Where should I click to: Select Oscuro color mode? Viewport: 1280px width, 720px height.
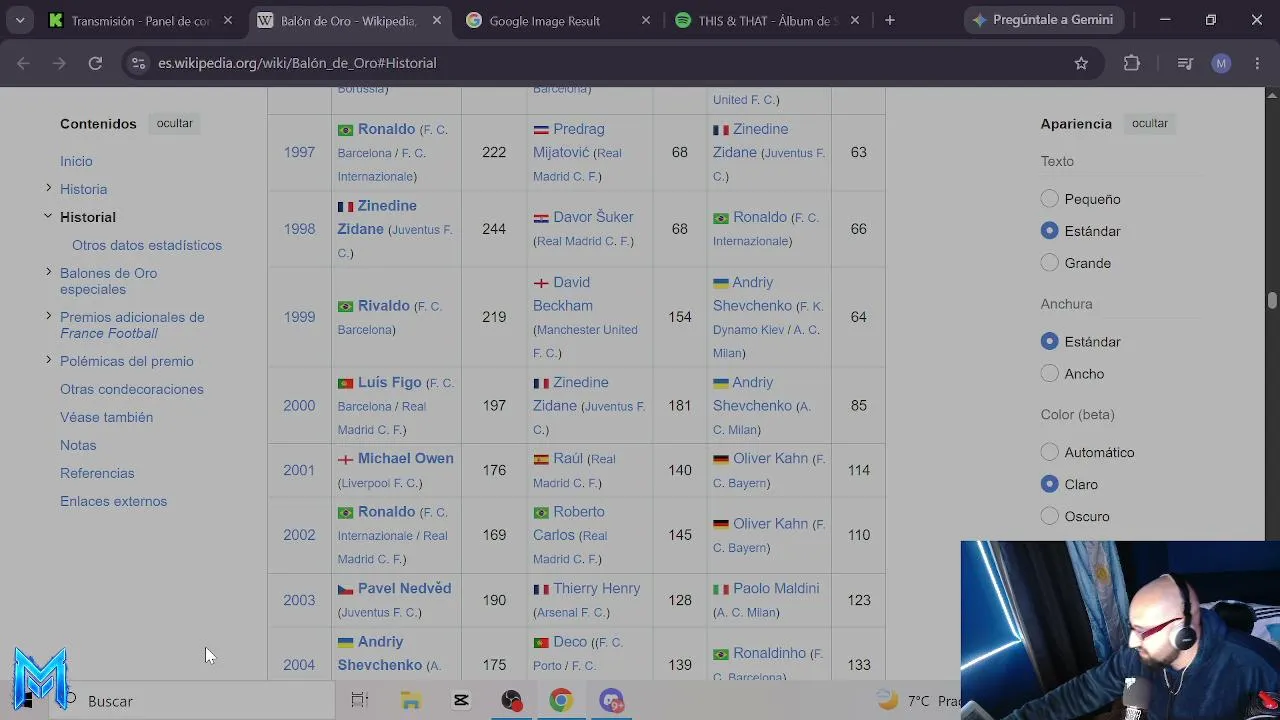coord(1049,516)
